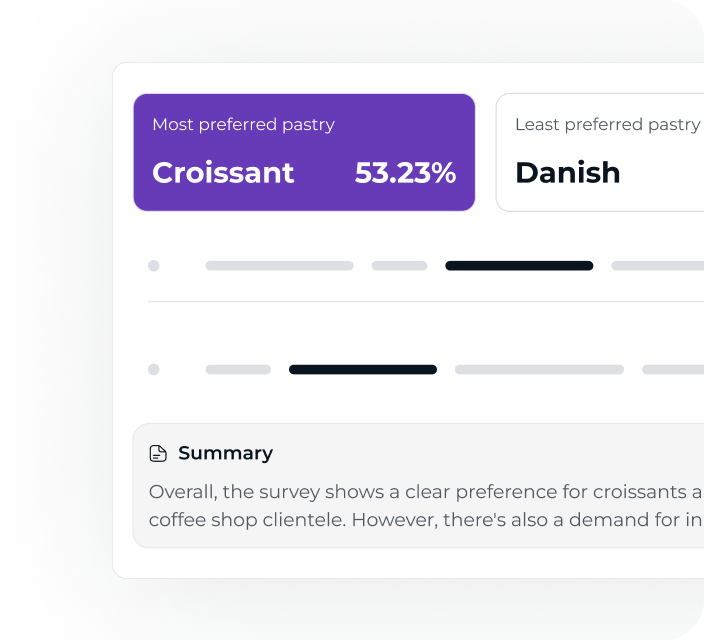704x640 pixels.
Task: Click the Summary document icon
Action: click(x=158, y=454)
